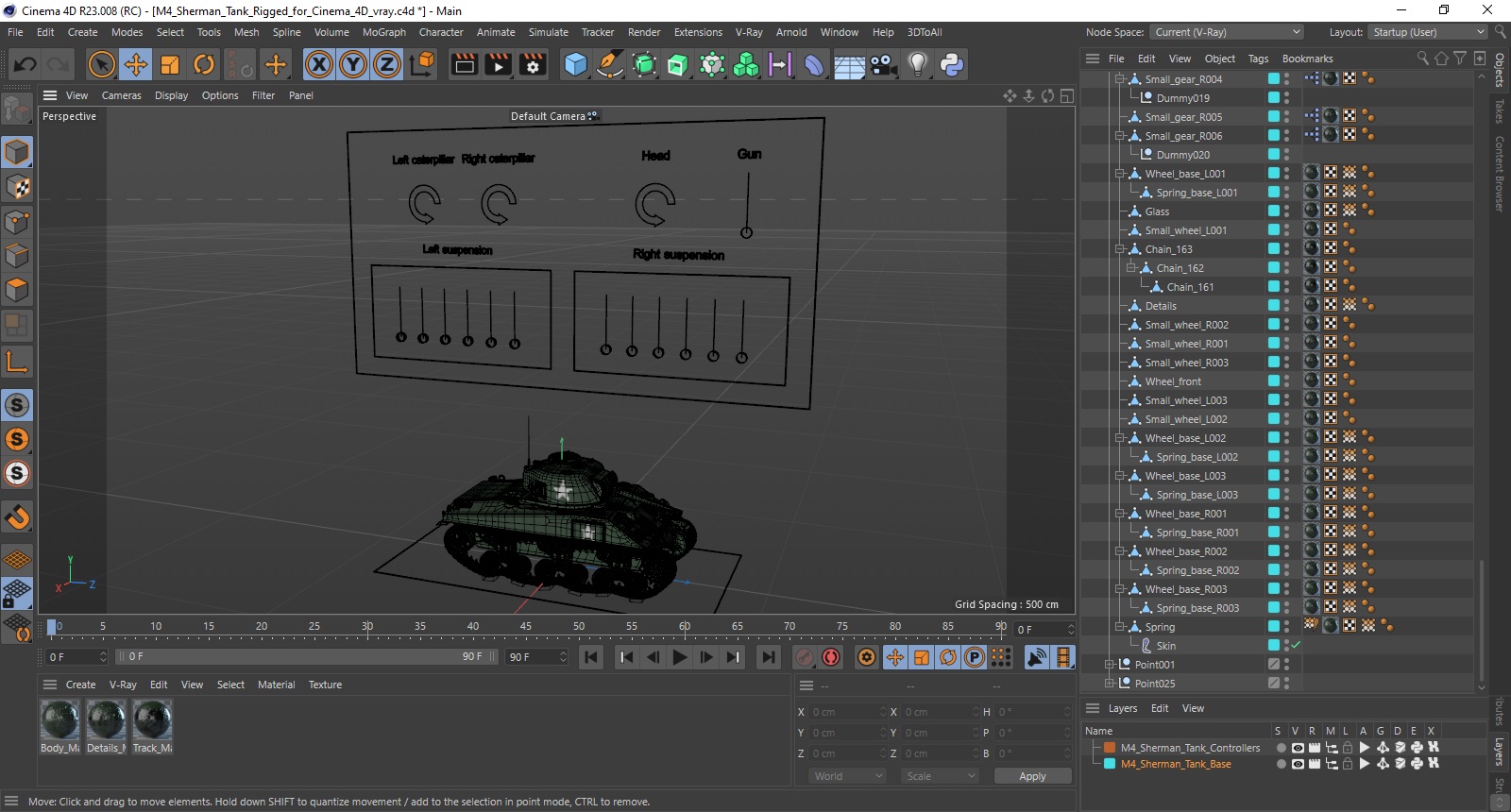Collapse the Spring tree item
Viewport: 1511px width, 812px height.
(1120, 627)
